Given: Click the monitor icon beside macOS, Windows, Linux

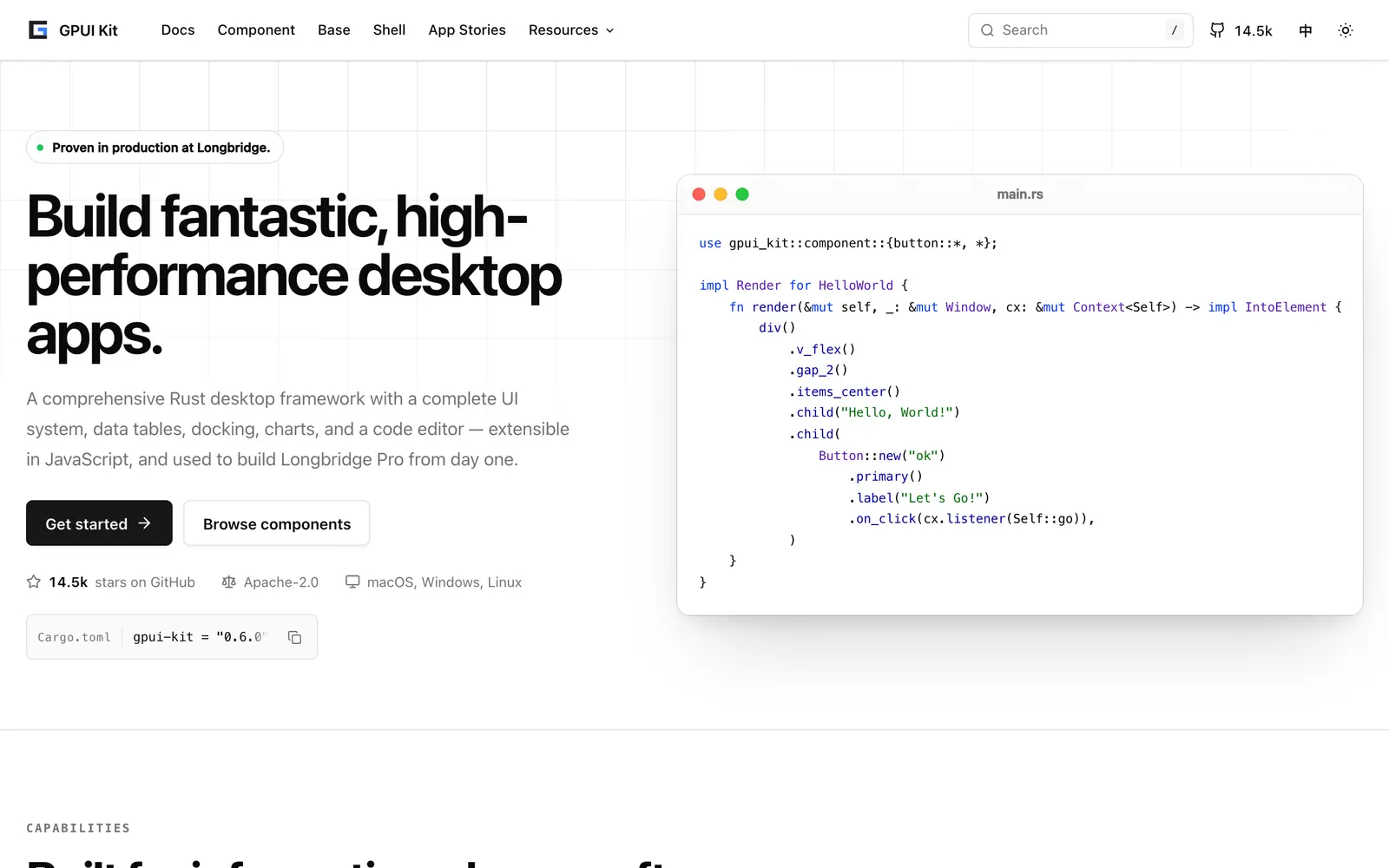Looking at the screenshot, I should tap(352, 582).
